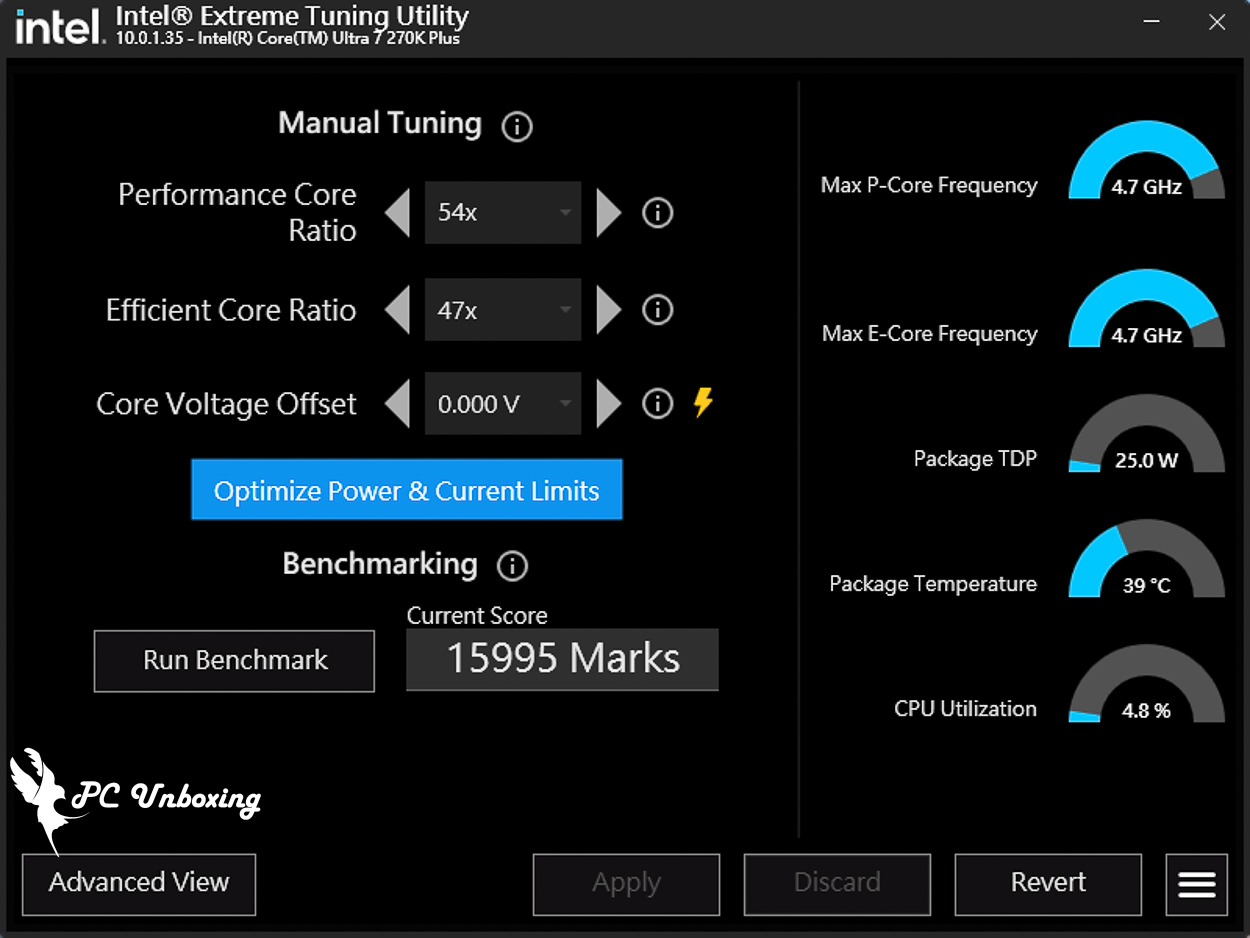
Task: Click the Package Temperature gauge
Action: point(1146,562)
